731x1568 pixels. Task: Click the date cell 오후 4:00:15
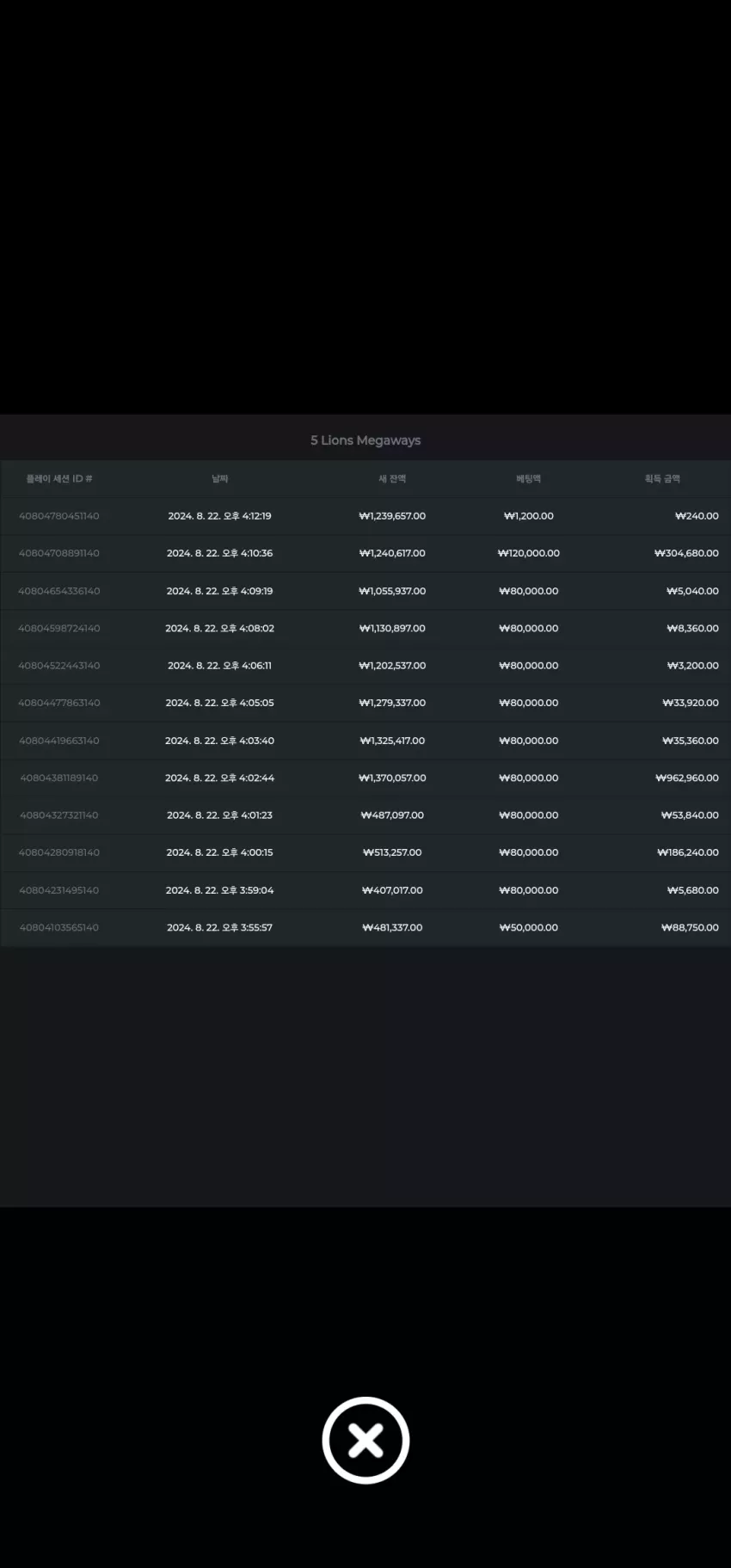220,852
